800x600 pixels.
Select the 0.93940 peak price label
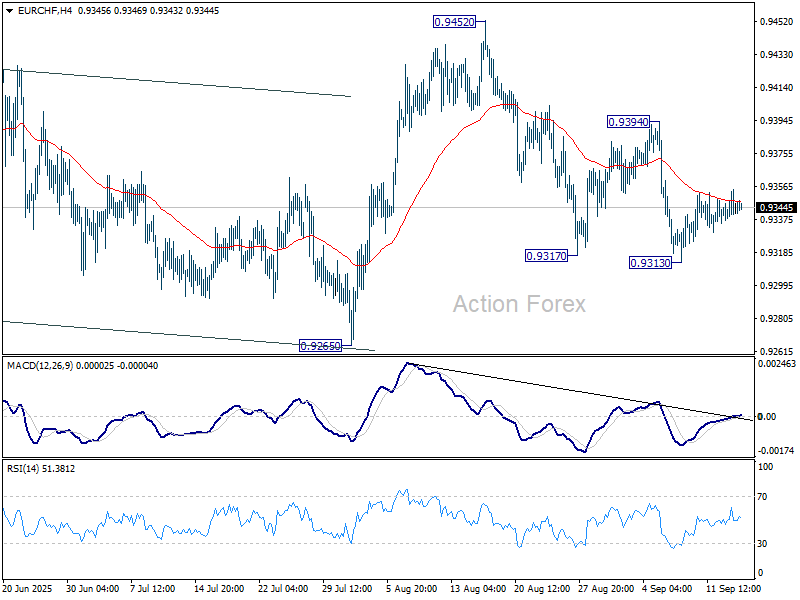tap(629, 121)
